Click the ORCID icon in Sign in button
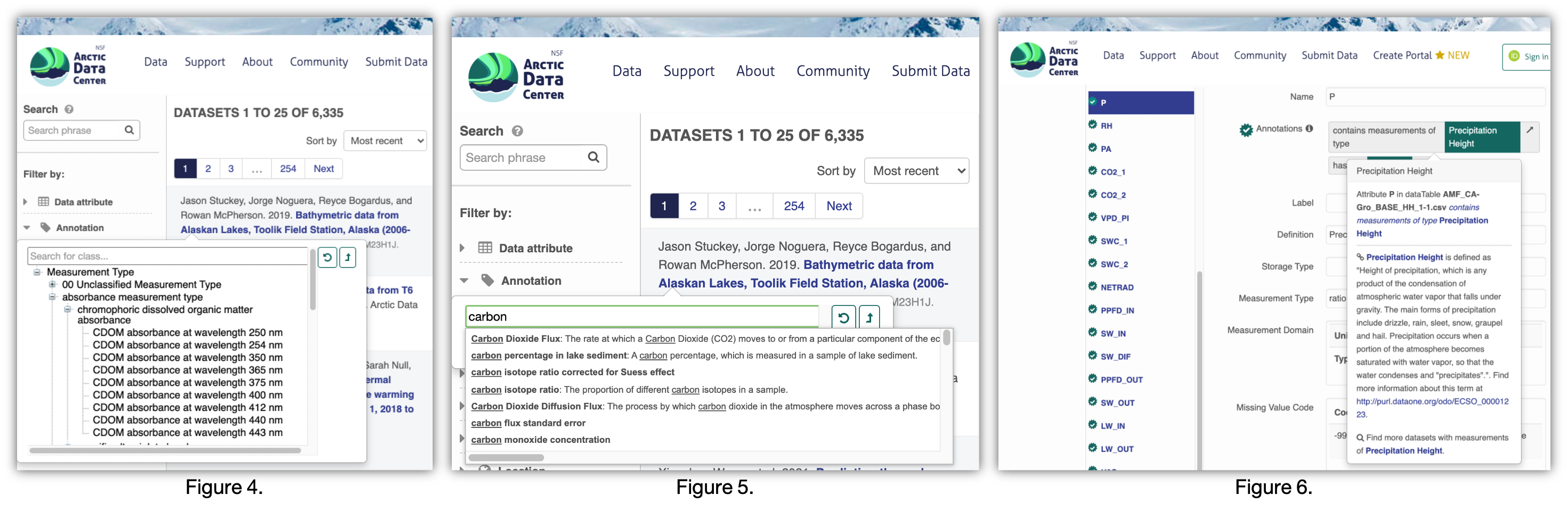Image resolution: width=1568 pixels, height=511 pixels. click(1514, 56)
